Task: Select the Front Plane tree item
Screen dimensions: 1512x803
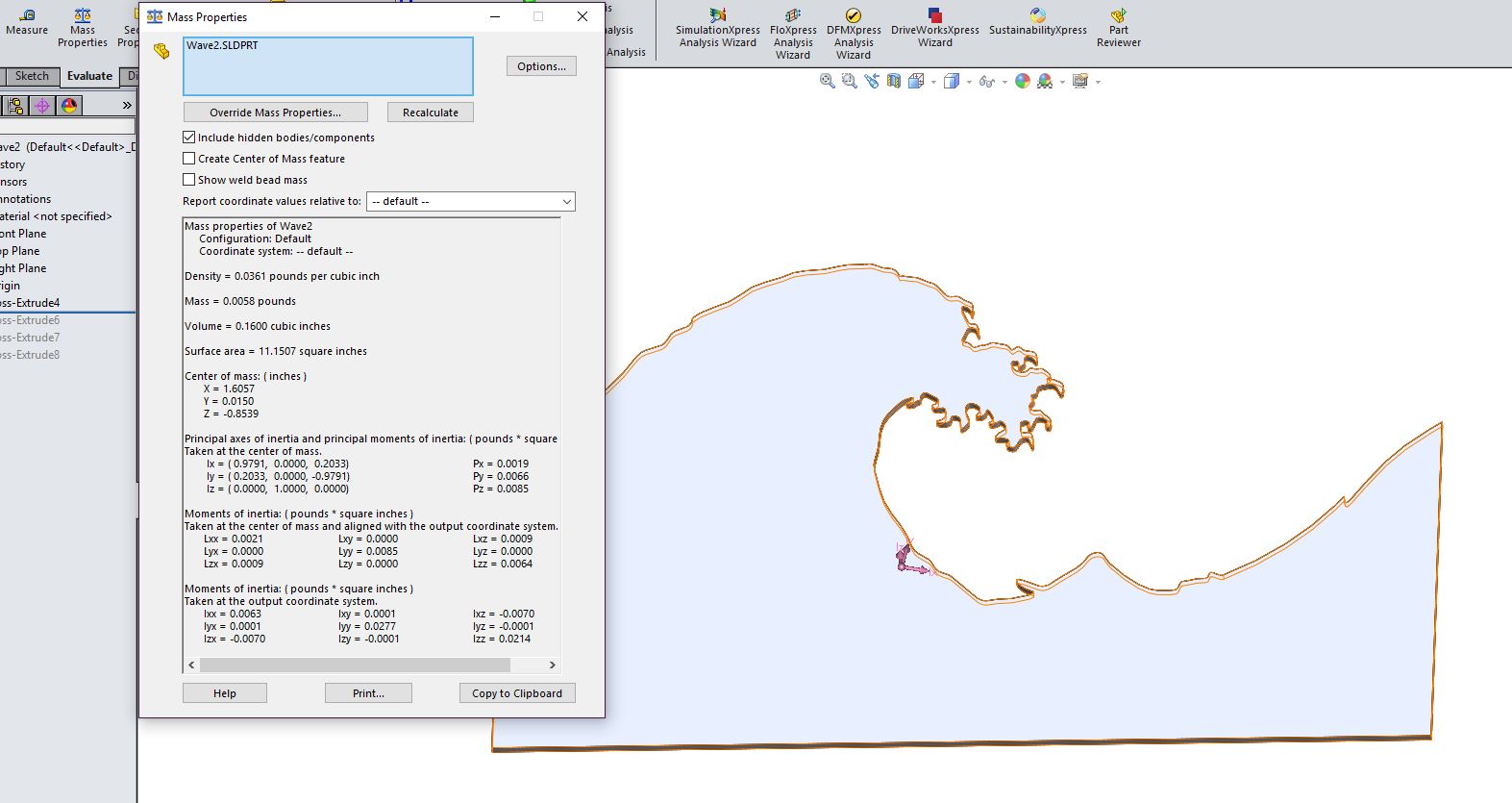Action: point(23,234)
